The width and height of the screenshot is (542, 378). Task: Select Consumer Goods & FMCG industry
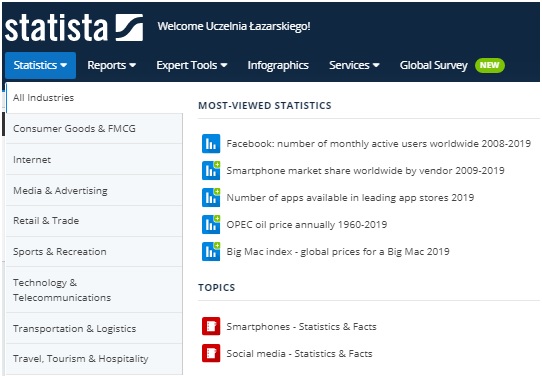pyautogui.click(x=94, y=129)
